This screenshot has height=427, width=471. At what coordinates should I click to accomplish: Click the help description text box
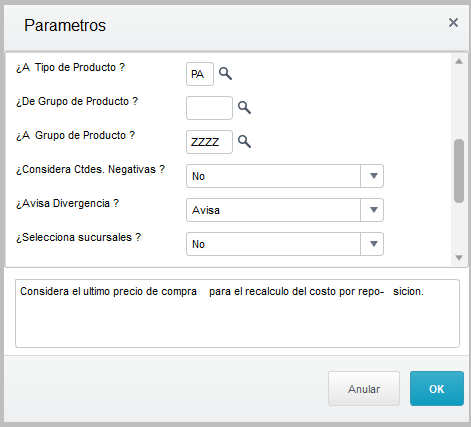(x=237, y=314)
